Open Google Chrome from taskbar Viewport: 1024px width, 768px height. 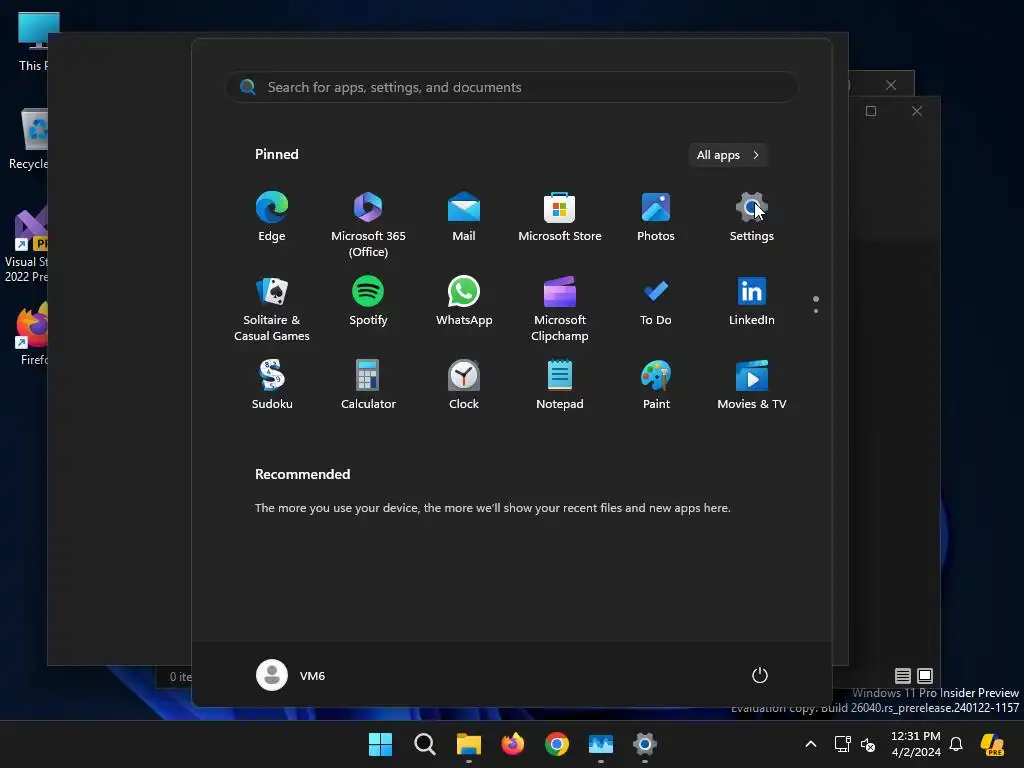[x=556, y=744]
